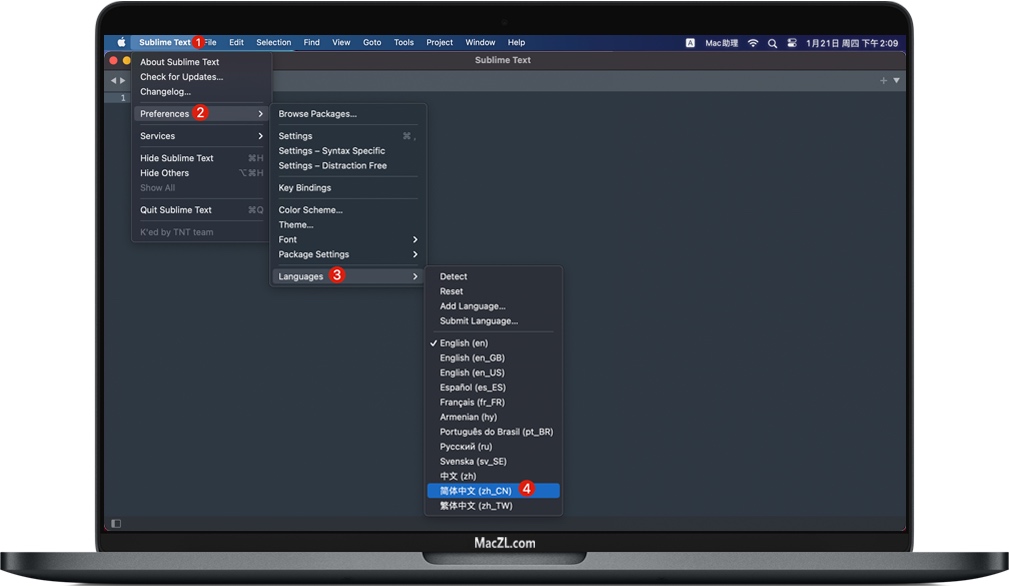Open the Selection menu

click(273, 42)
